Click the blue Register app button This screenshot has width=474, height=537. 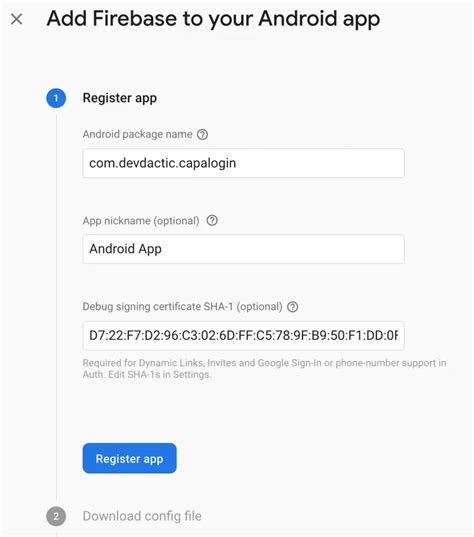pos(129,458)
